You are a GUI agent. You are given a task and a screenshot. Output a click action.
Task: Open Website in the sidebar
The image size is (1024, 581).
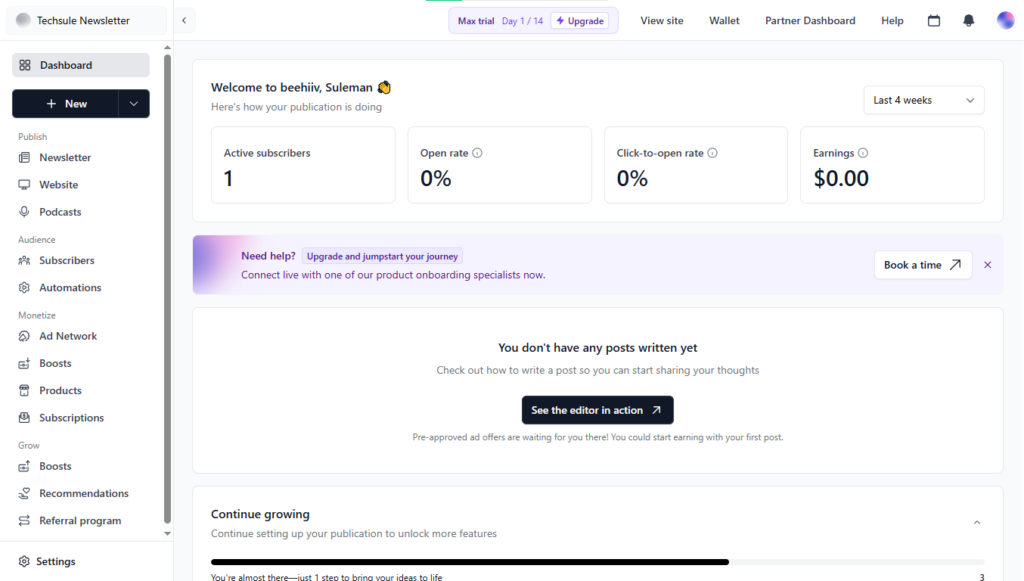point(58,185)
